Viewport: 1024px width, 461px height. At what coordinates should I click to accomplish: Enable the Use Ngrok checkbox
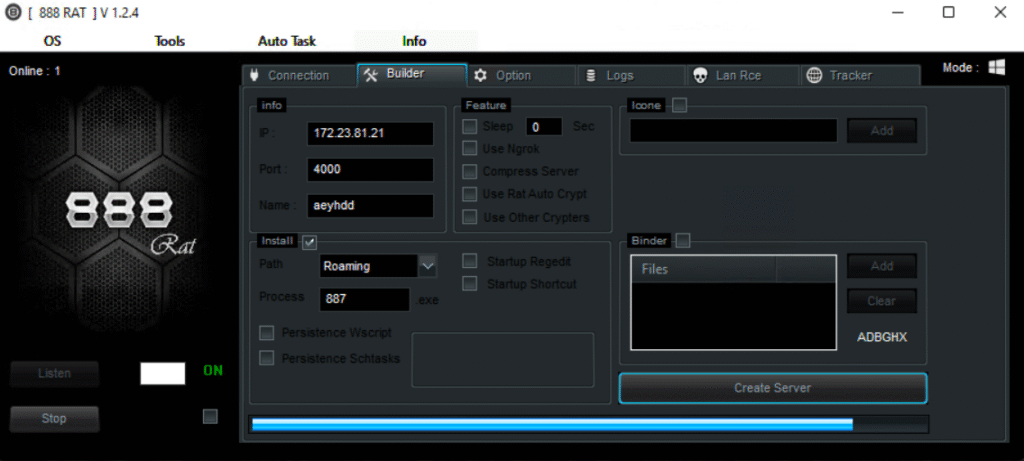[469, 148]
